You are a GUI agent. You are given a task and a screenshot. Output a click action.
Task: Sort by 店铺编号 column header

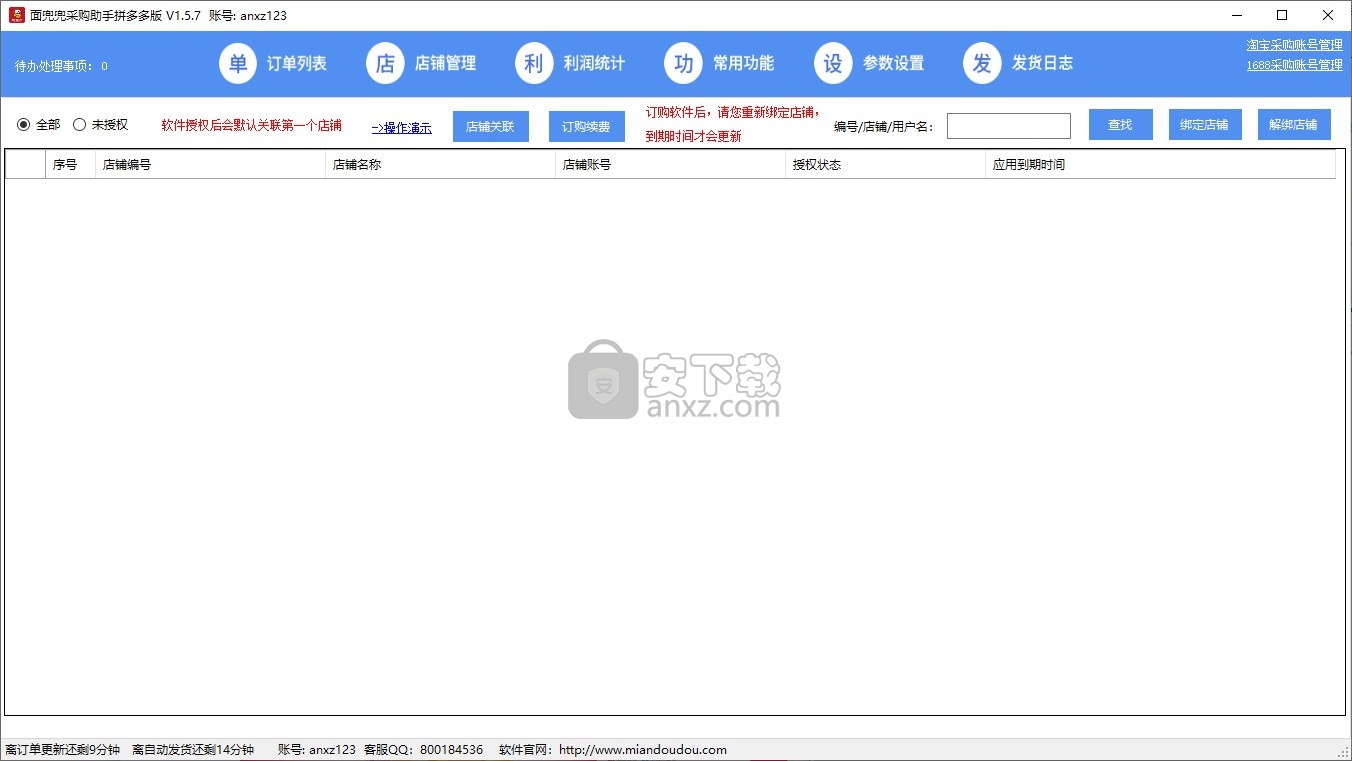[210, 165]
